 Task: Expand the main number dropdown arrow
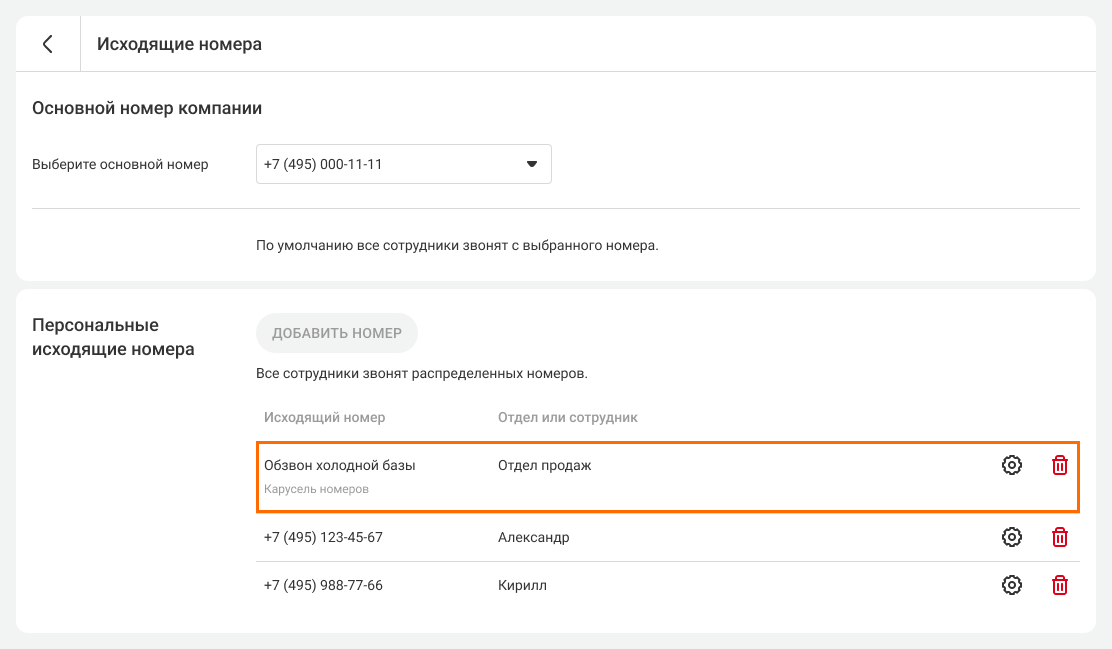(532, 164)
